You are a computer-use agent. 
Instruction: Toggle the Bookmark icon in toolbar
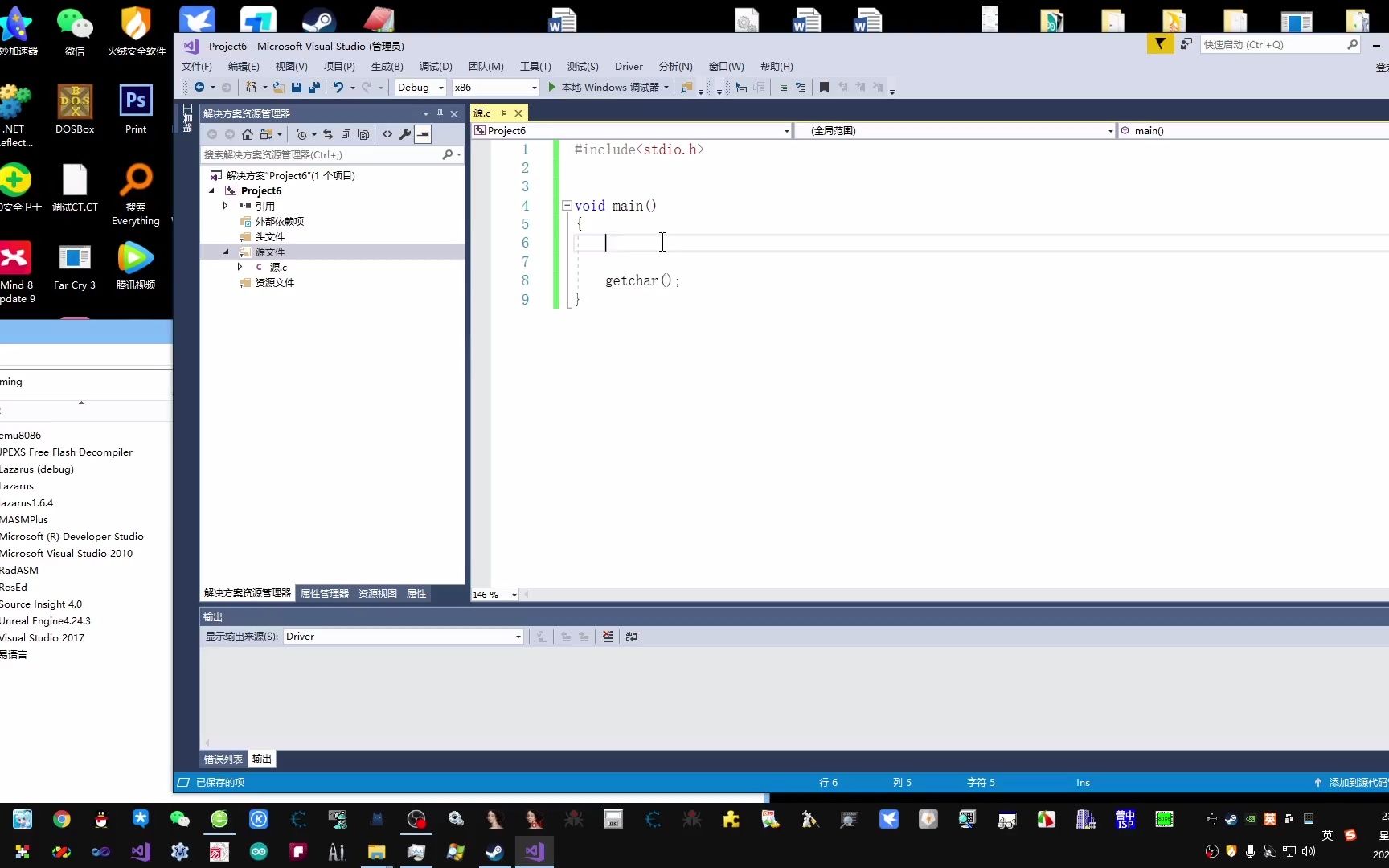pyautogui.click(x=824, y=87)
